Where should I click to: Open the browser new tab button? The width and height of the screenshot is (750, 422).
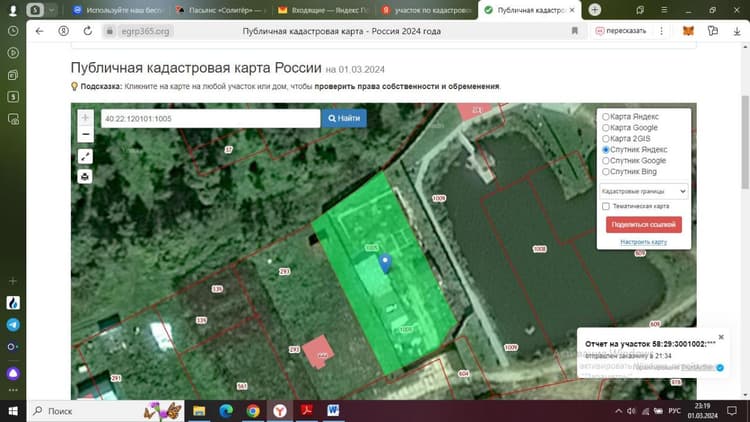[x=595, y=10]
